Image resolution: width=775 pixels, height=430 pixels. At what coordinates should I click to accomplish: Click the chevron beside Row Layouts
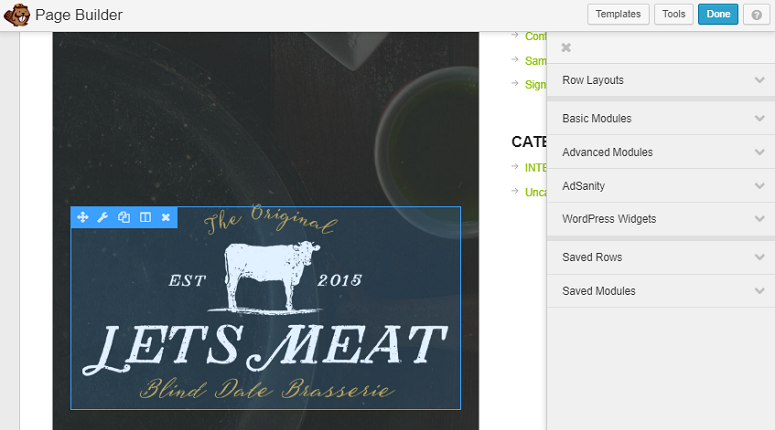point(760,80)
